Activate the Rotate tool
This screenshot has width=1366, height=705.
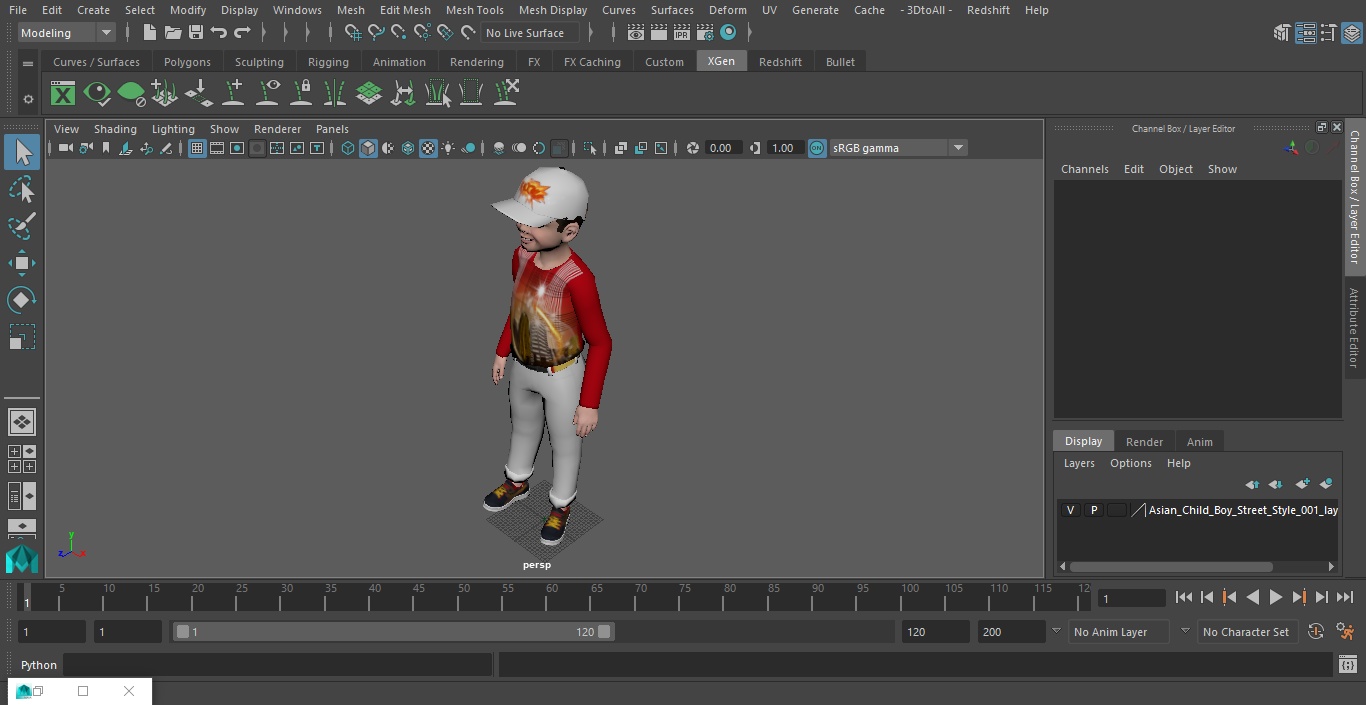(22, 300)
